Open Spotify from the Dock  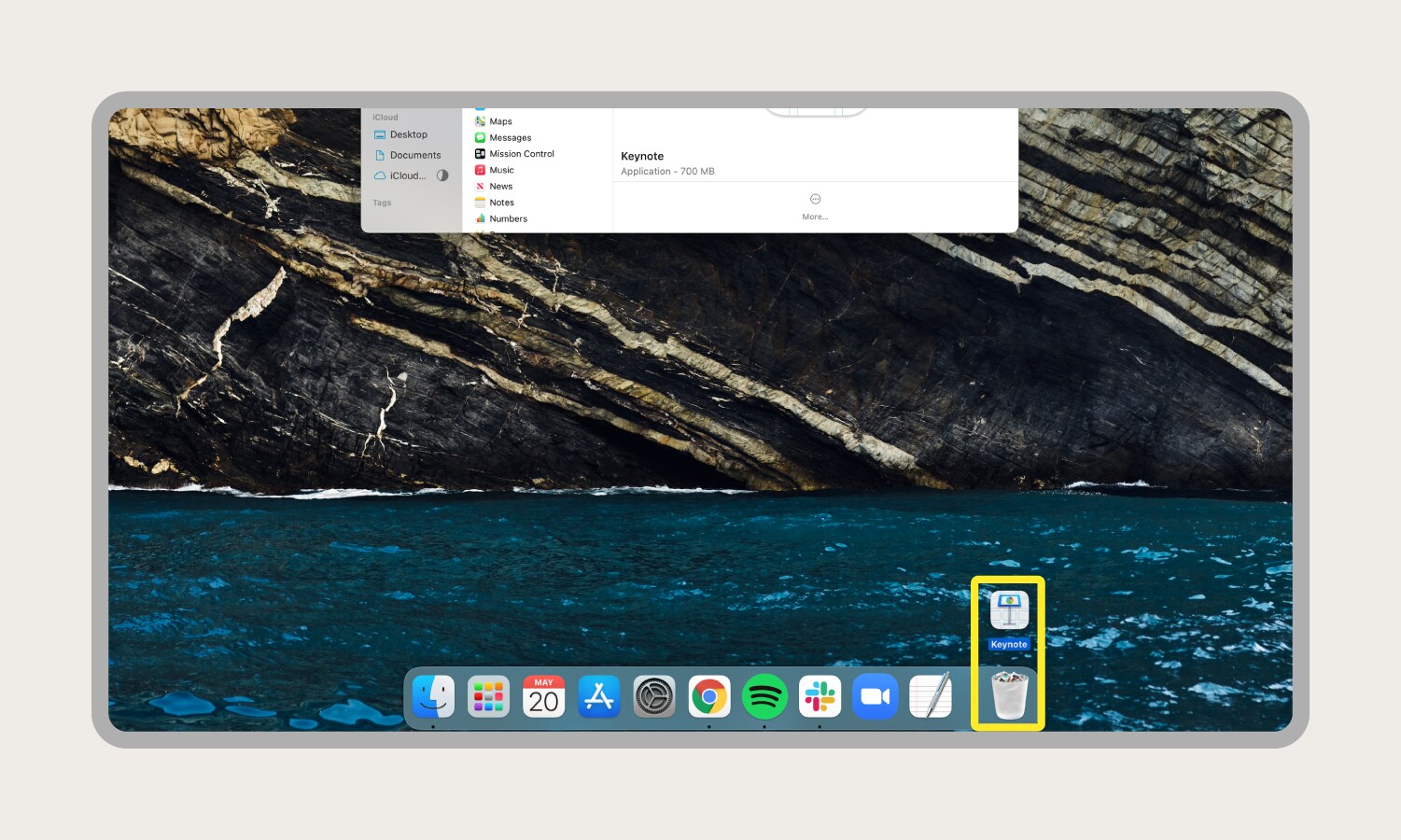click(x=764, y=696)
